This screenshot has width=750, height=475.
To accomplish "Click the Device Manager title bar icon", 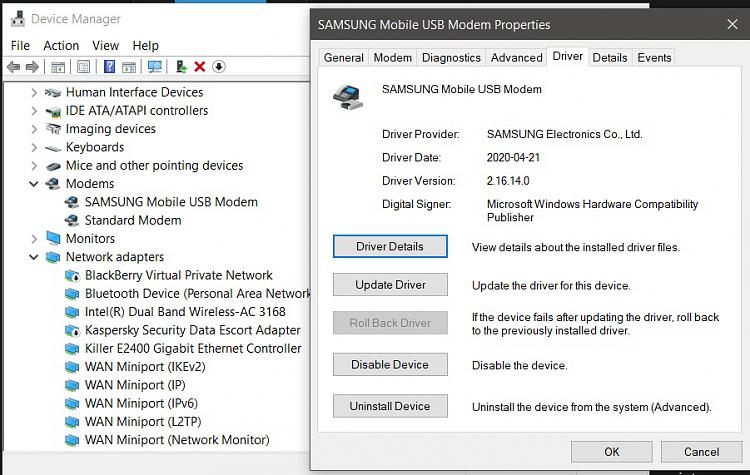I will point(18,19).
